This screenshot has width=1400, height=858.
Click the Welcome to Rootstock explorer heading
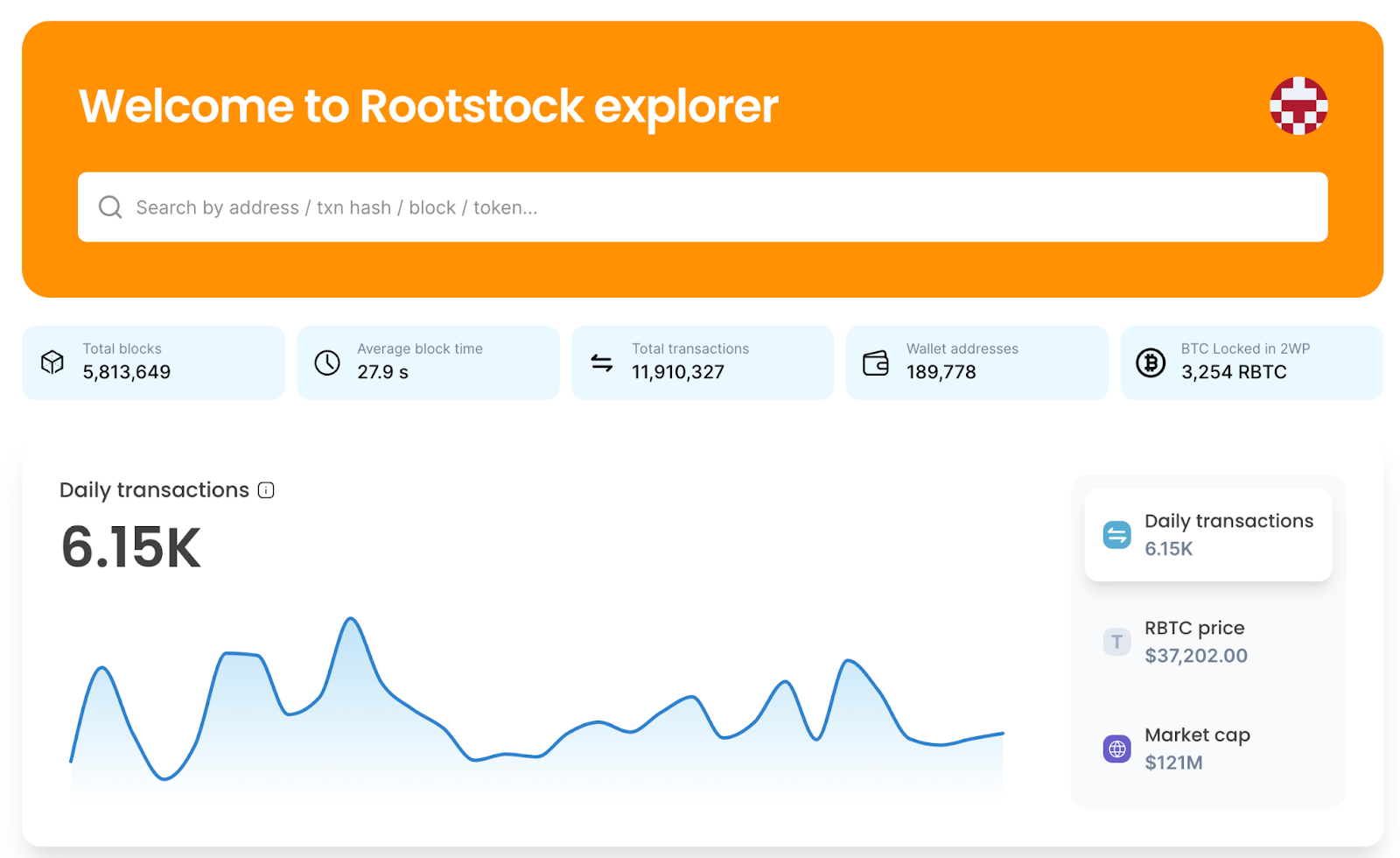(429, 106)
